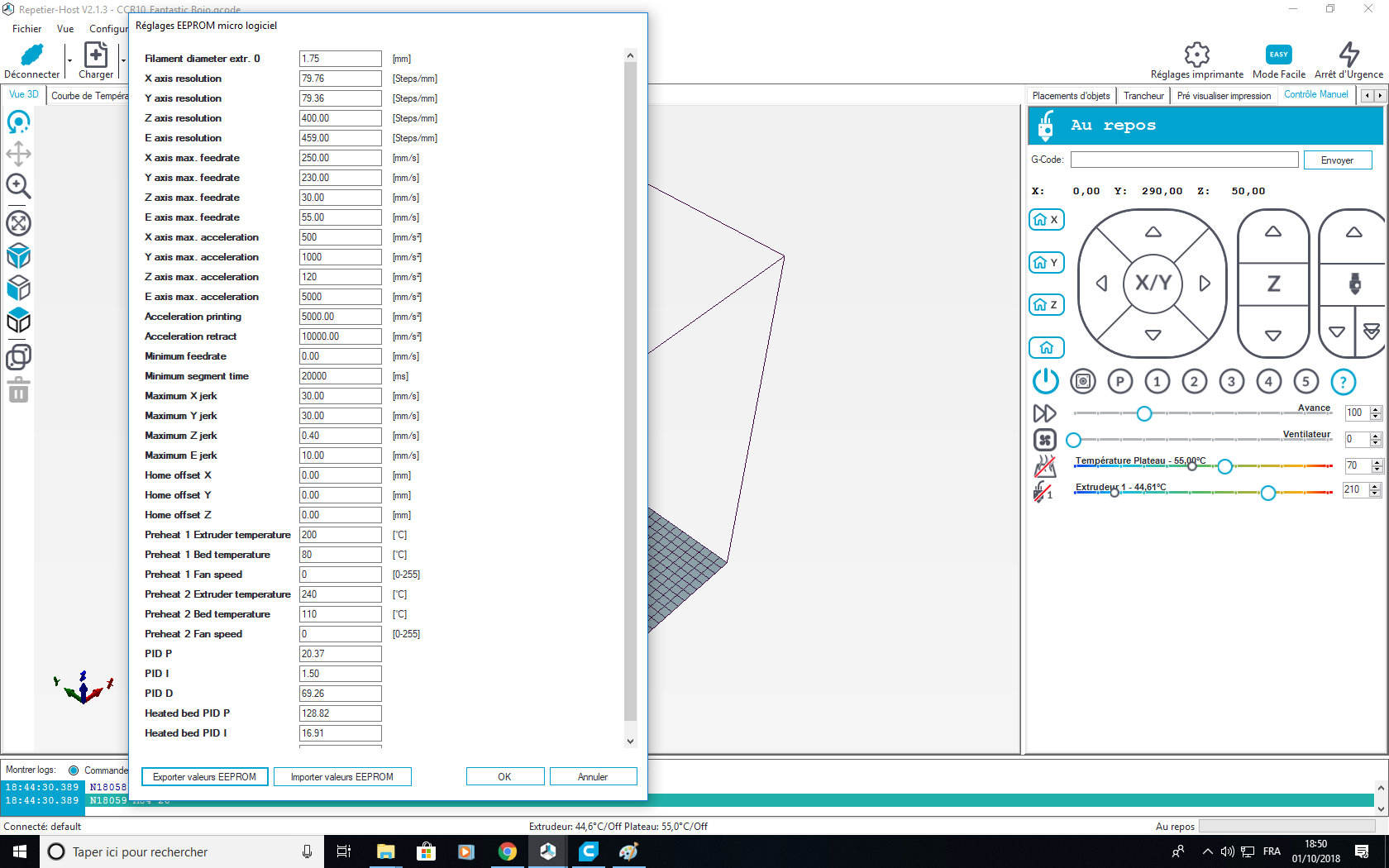Move Z axis down arrow

click(x=1273, y=335)
